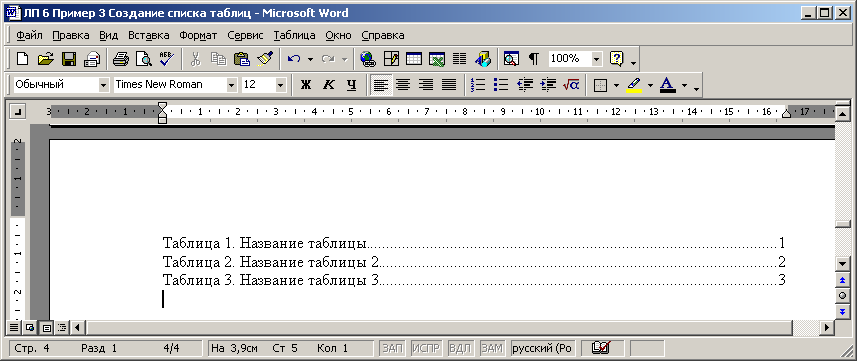Apply outside border to the selection
857x361 pixels.
point(601,85)
